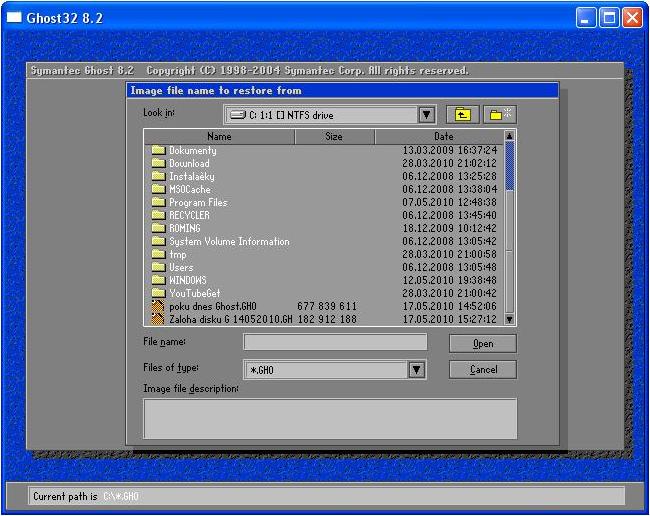The image size is (650, 516).
Task: Open the Look in drive dropdown arrow
Action: point(427,115)
